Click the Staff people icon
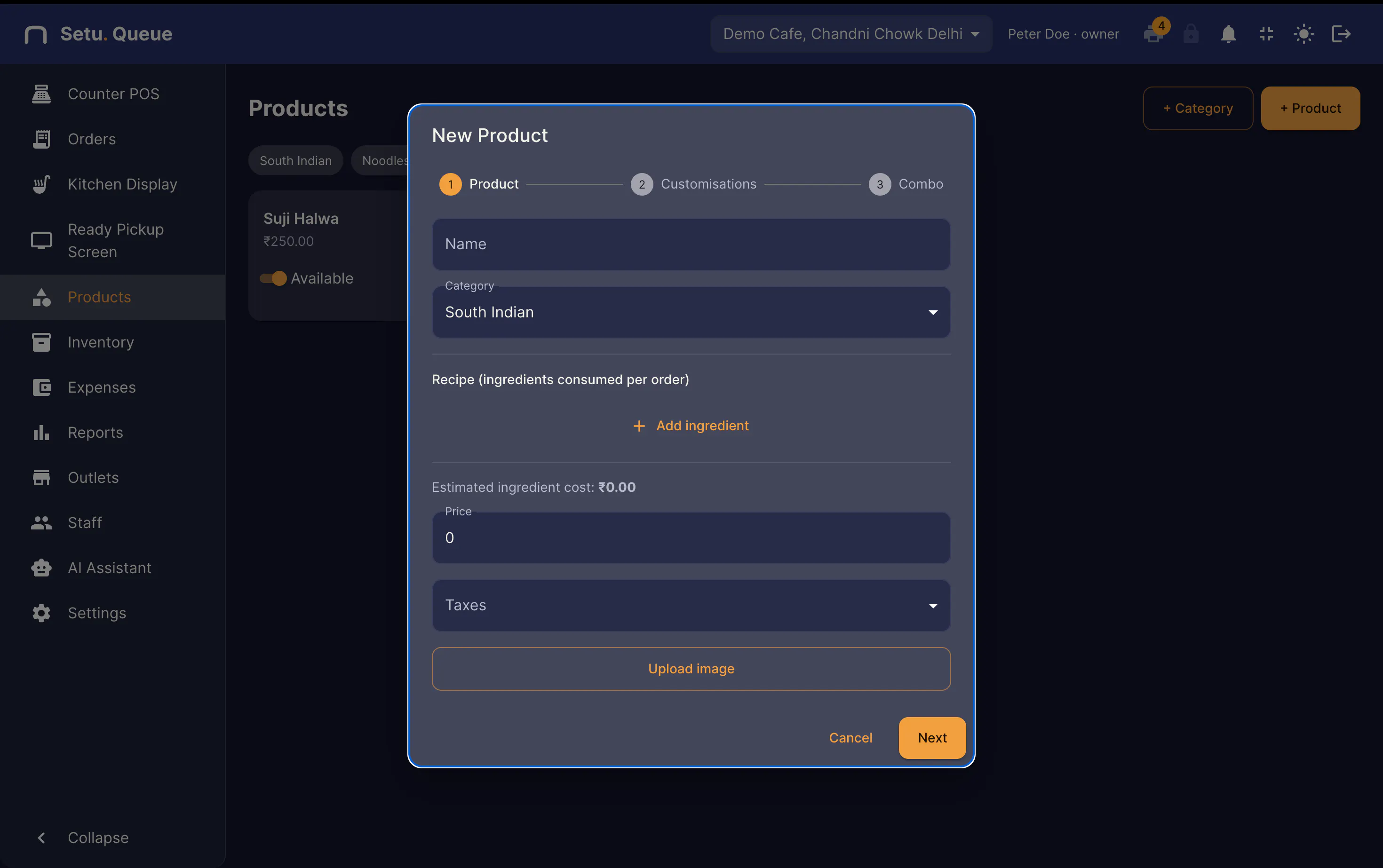1383x868 pixels. pos(41,523)
